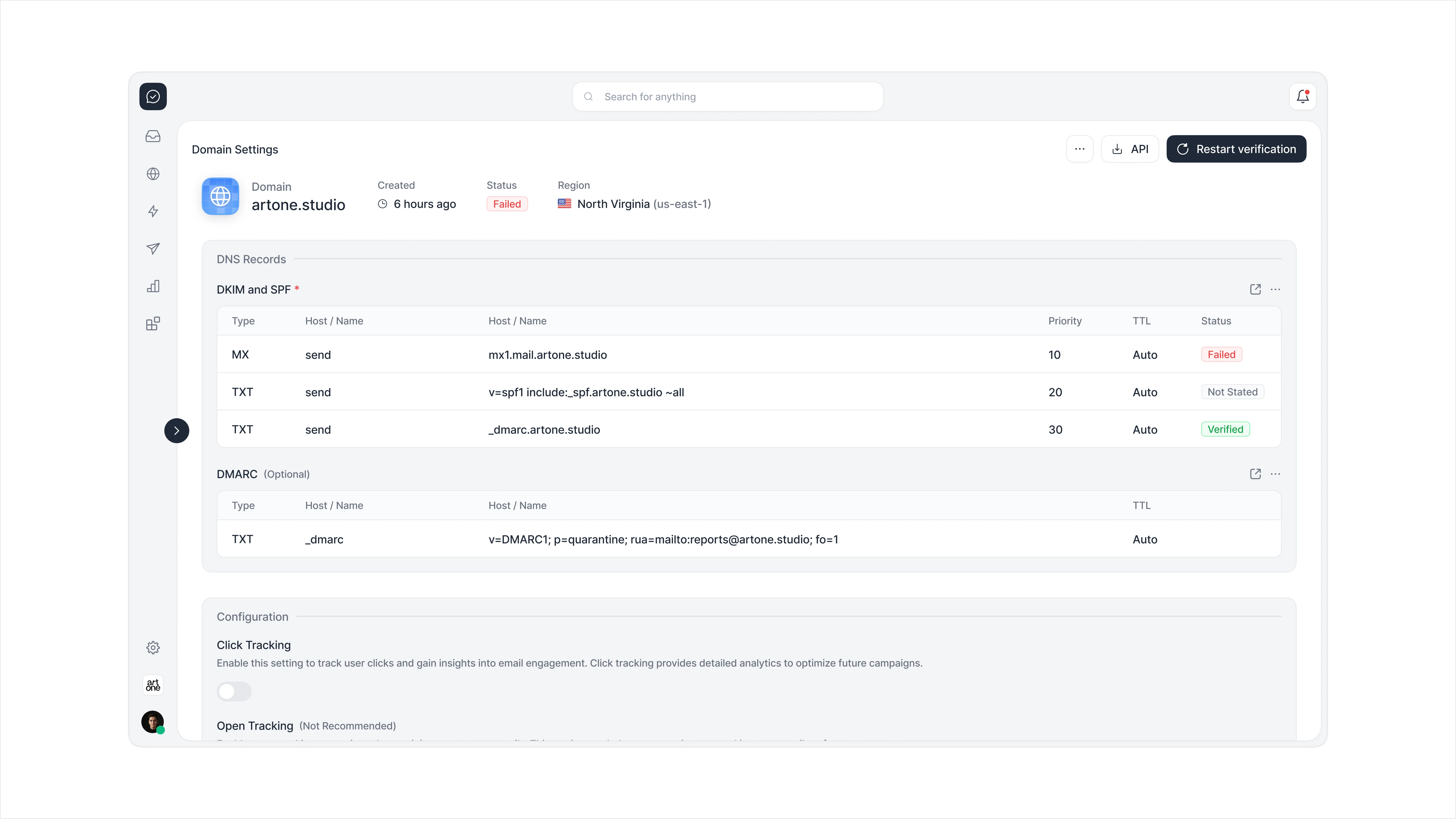The width and height of the screenshot is (1456, 819).
Task: Click the API download button
Action: [1129, 149]
